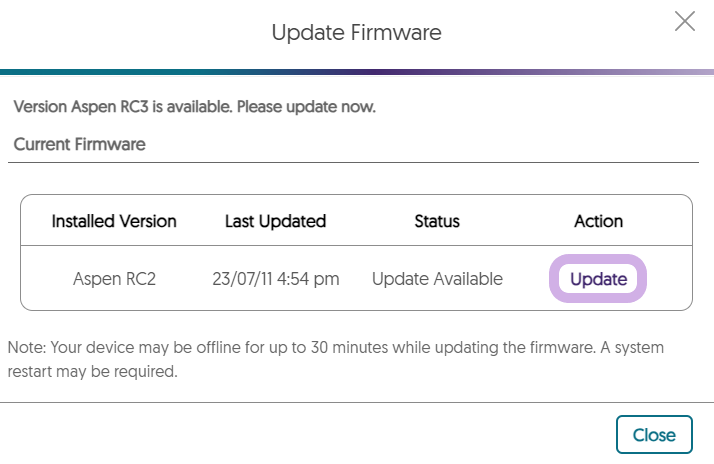The image size is (714, 464).
Task: Click the Update Available status text
Action: 437,279
